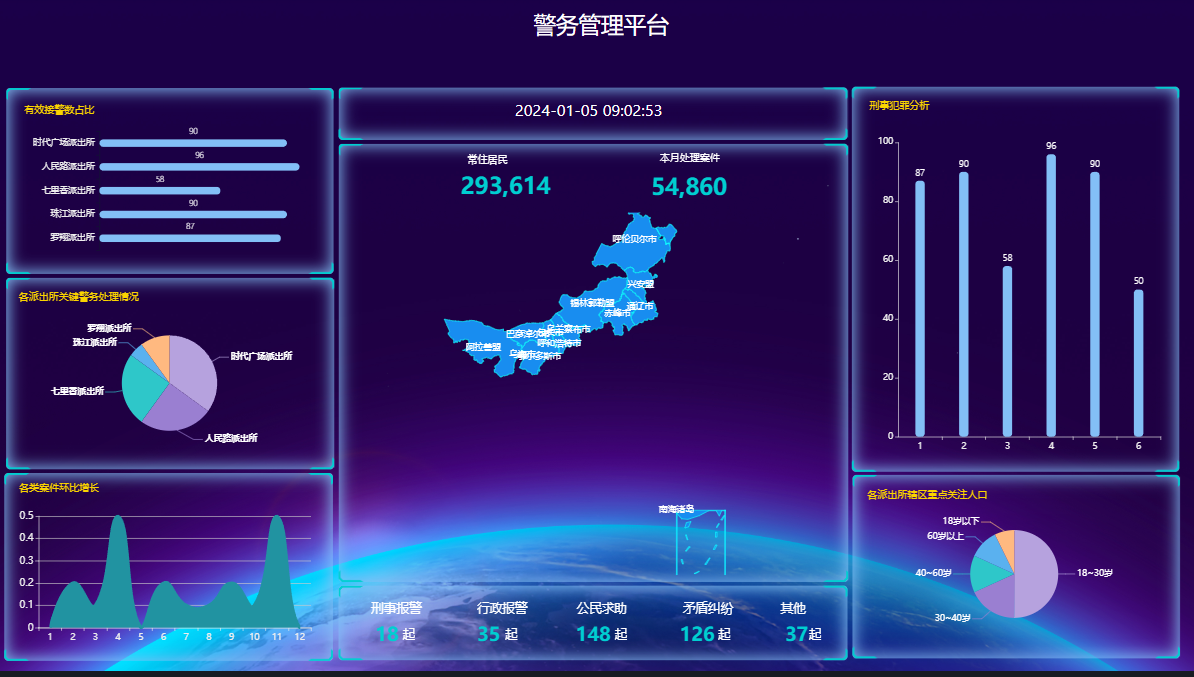1194x677 pixels.
Task: Click the 人民路派出所 bar valued 96
Action: pos(200,167)
